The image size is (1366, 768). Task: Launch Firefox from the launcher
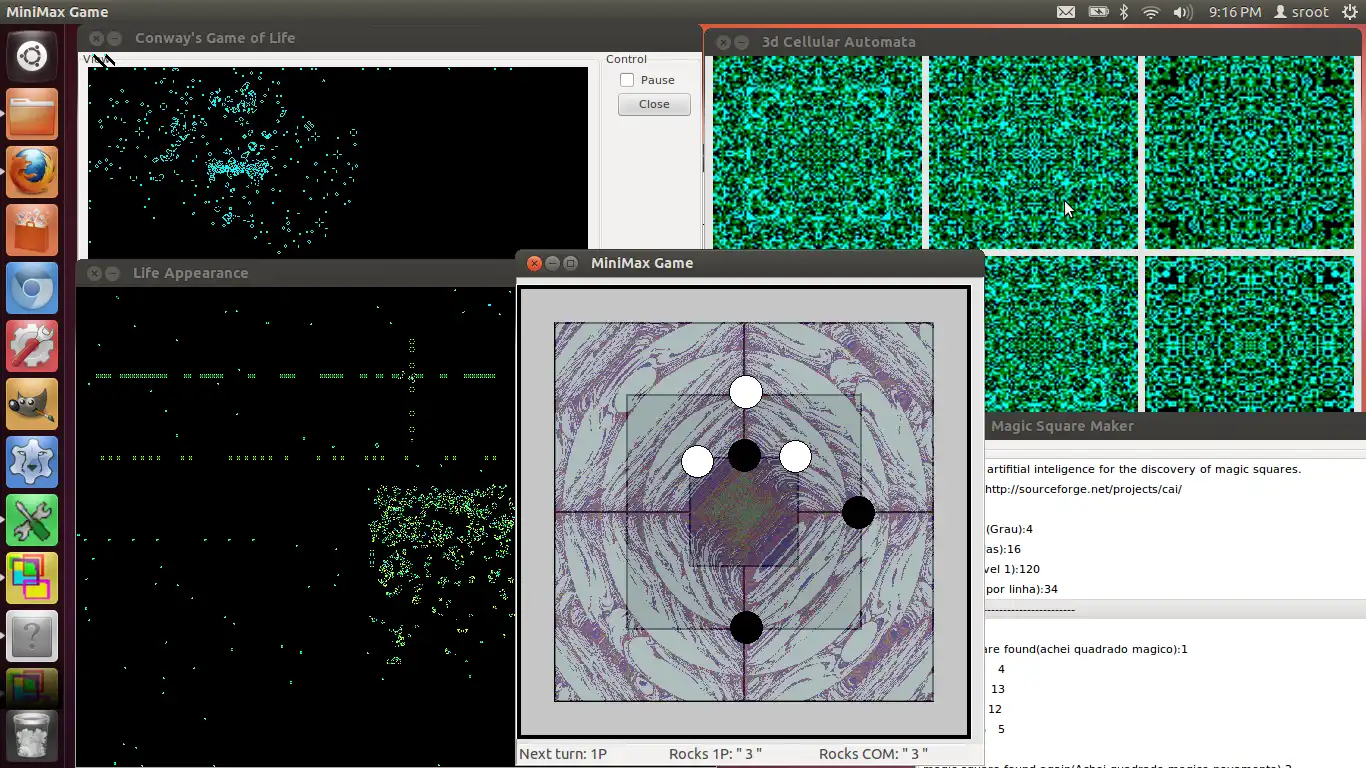[32, 172]
